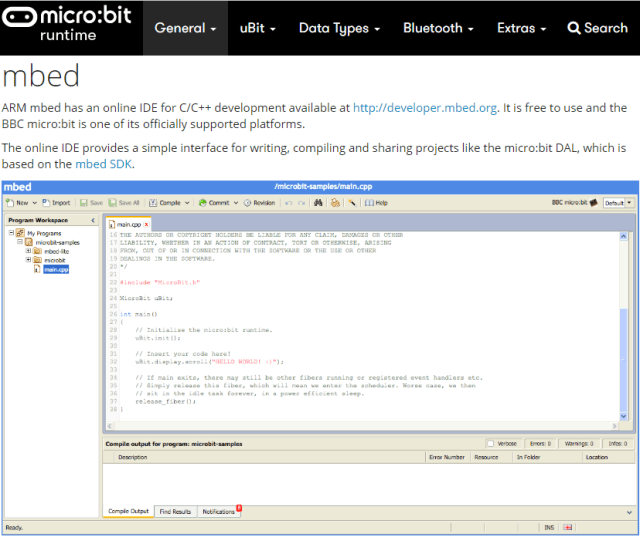The width and height of the screenshot is (640, 537).
Task: Select main.cpp in Program Workspace tree
Action: (x=55, y=269)
